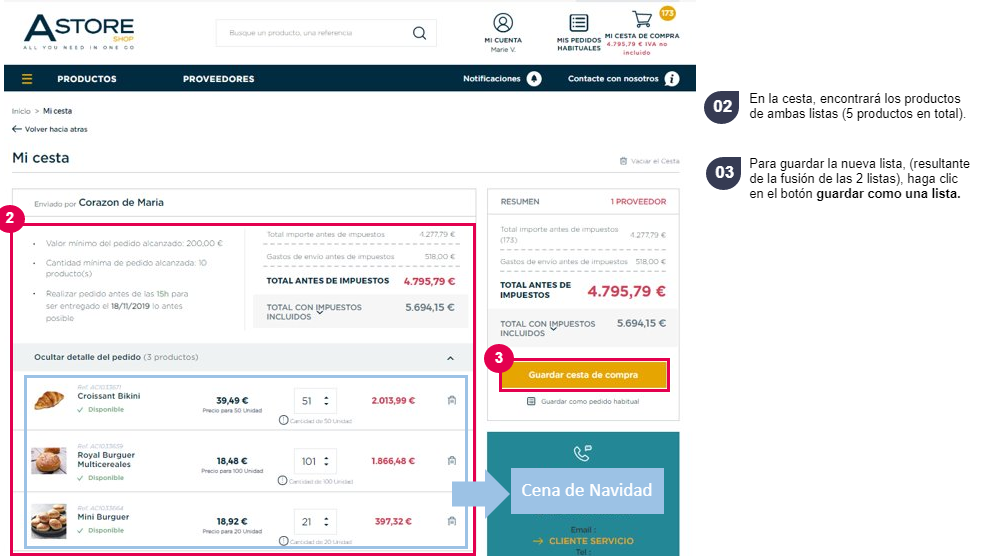Click Guardar cesta de compra button
The height and width of the screenshot is (556, 993).
[x=583, y=375]
